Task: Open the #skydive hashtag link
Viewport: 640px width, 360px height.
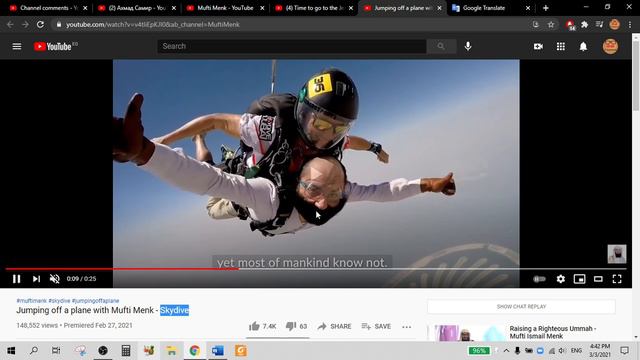Action: pyautogui.click(x=59, y=301)
